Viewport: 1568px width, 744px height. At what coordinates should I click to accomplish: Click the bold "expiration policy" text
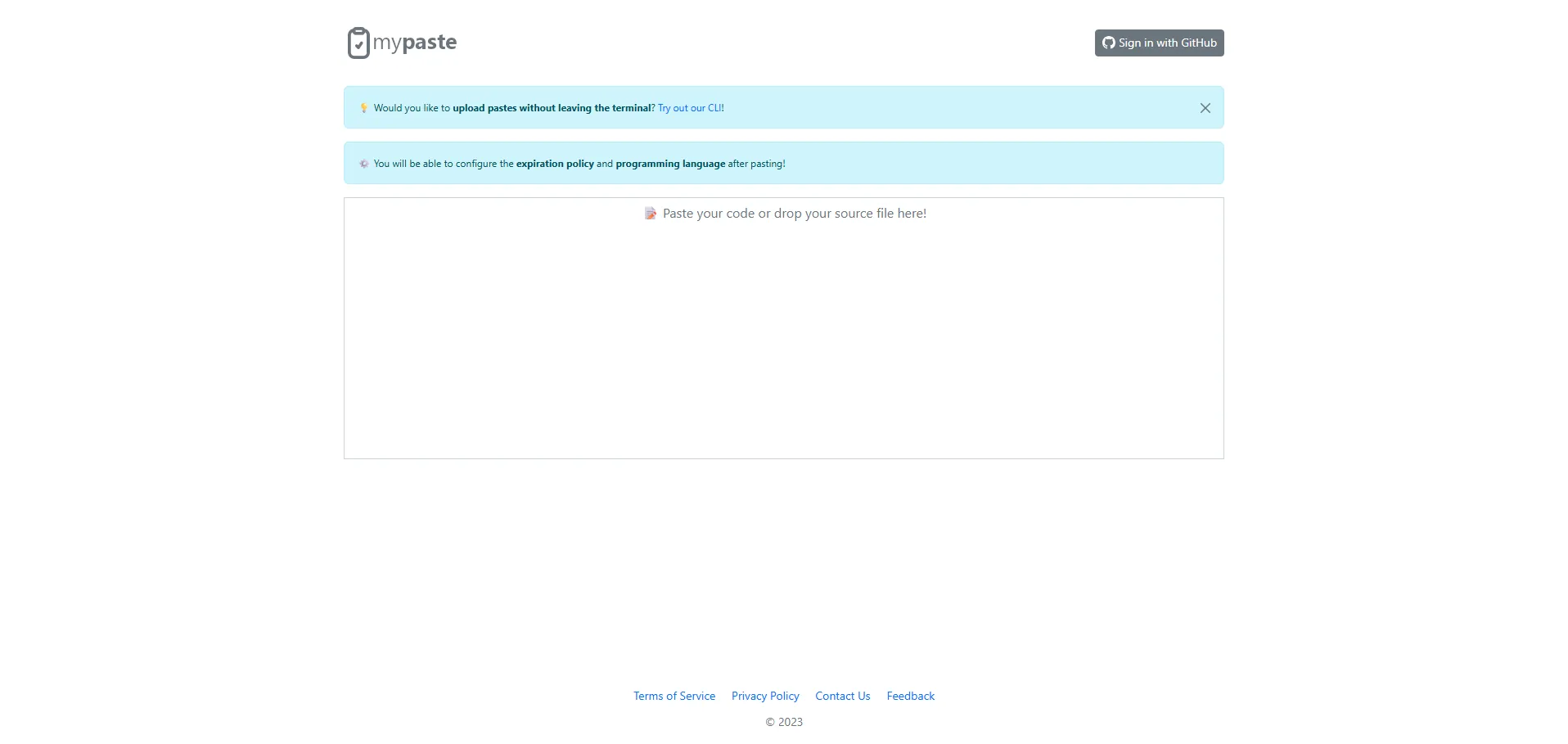pos(555,164)
